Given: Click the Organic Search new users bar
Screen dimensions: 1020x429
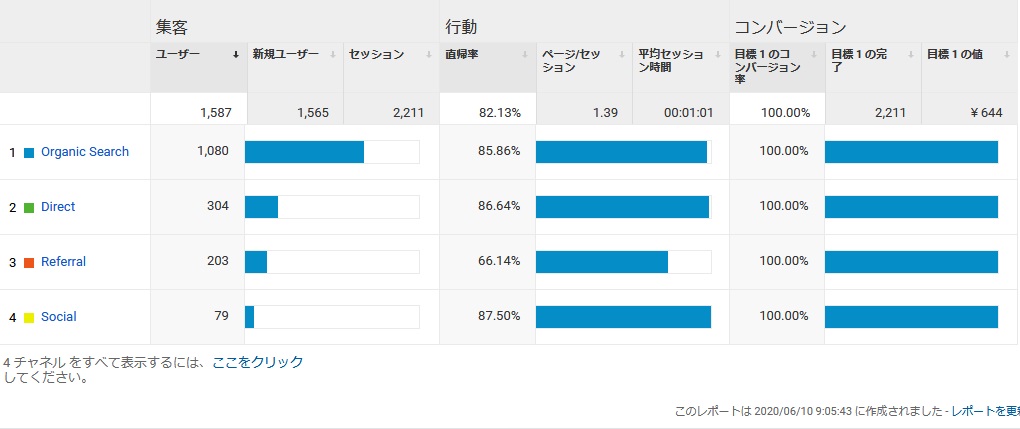Looking at the screenshot, I should [x=332, y=152].
